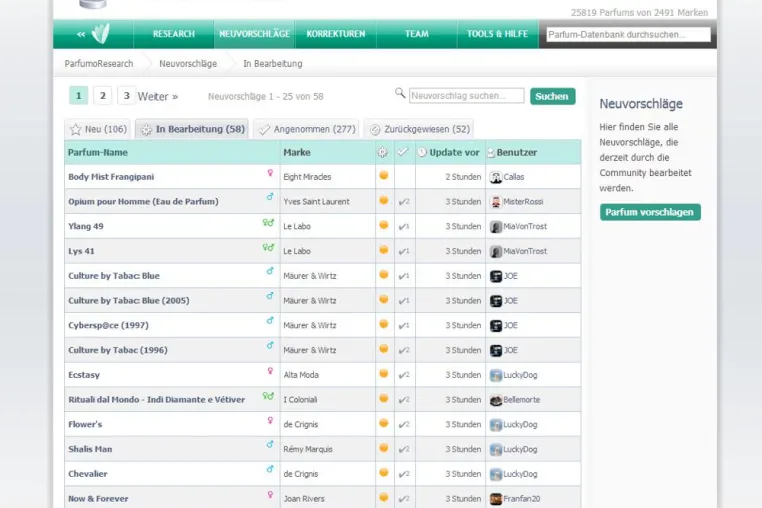Go to page 2
This screenshot has height=508, width=762.
103,96
